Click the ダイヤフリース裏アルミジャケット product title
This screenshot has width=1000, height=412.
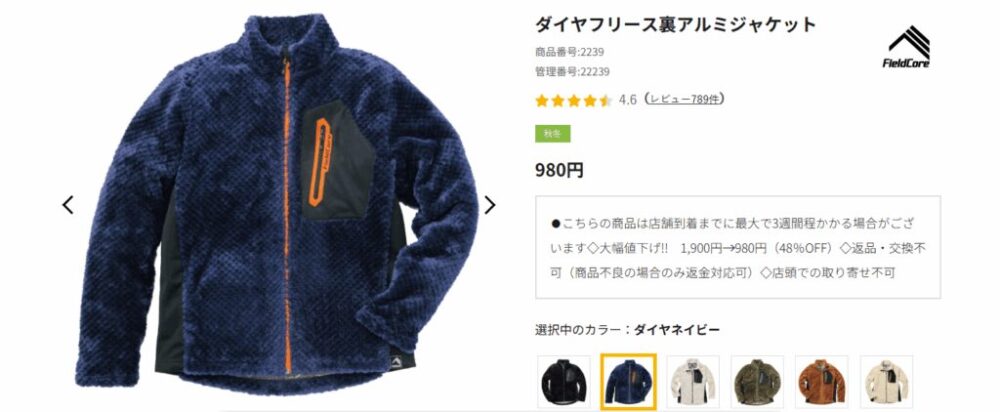(675, 25)
